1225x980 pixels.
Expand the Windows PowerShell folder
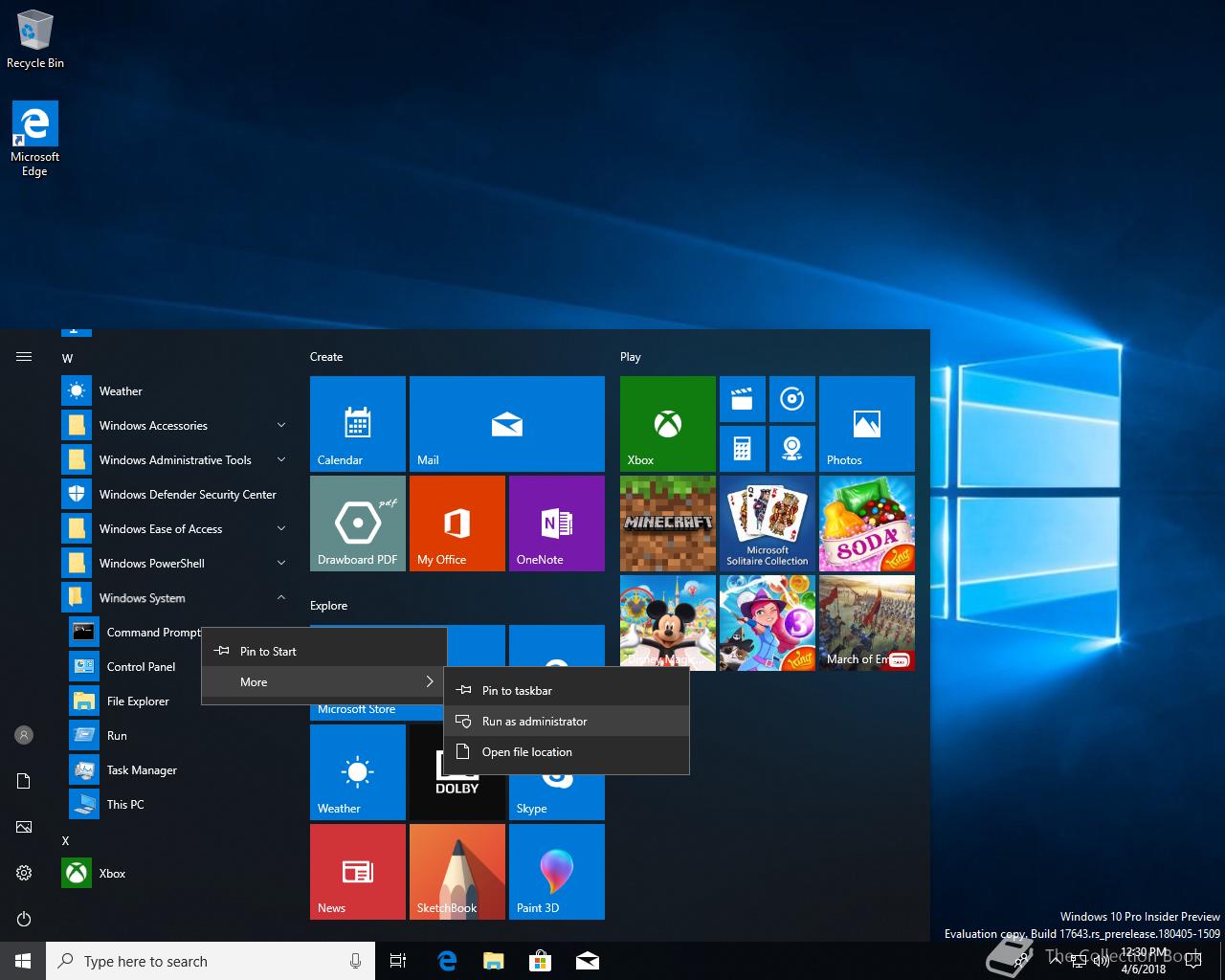click(x=176, y=564)
